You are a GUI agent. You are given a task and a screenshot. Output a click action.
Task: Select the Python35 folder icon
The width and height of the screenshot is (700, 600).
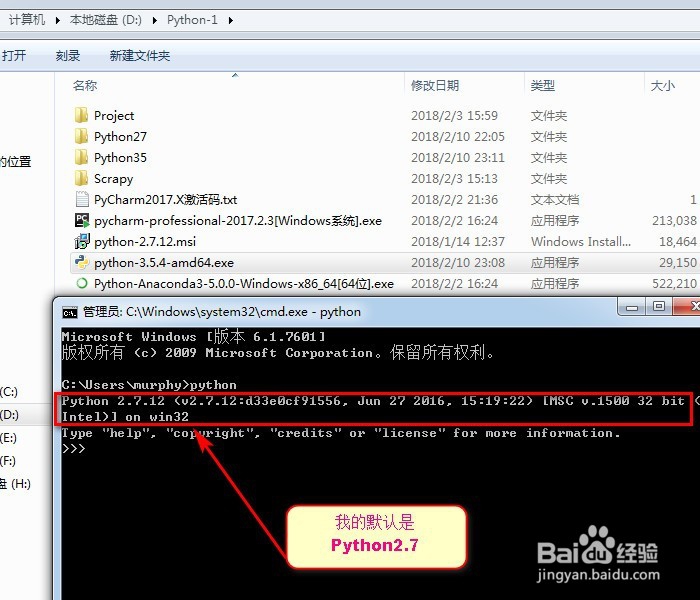(x=81, y=157)
